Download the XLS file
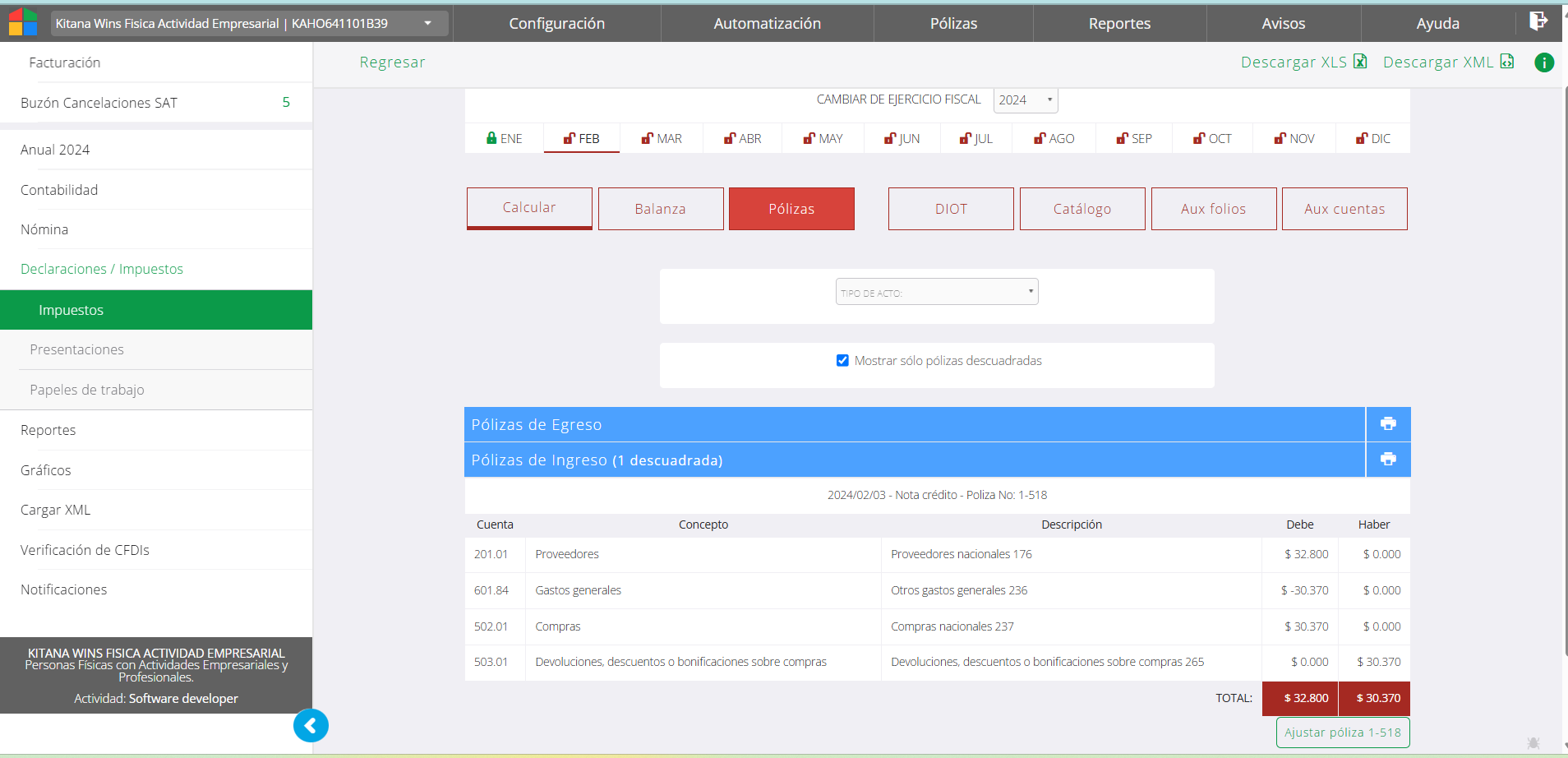This screenshot has width=1568, height=758. coord(1303,62)
